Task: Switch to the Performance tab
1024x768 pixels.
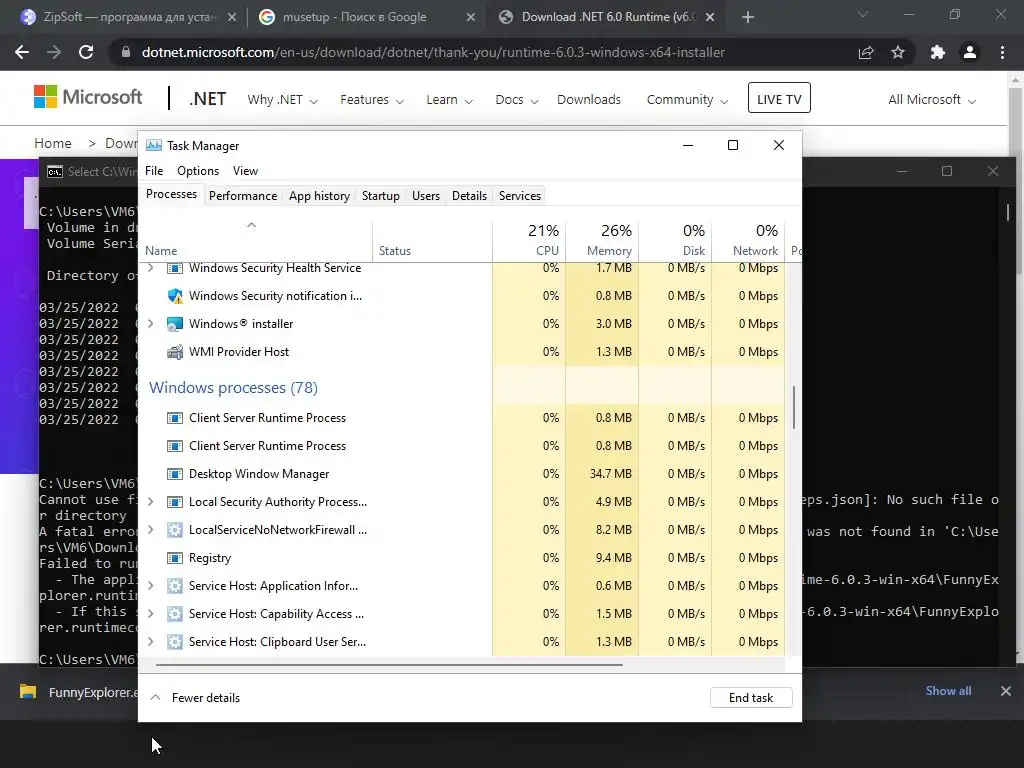Action: (x=243, y=196)
